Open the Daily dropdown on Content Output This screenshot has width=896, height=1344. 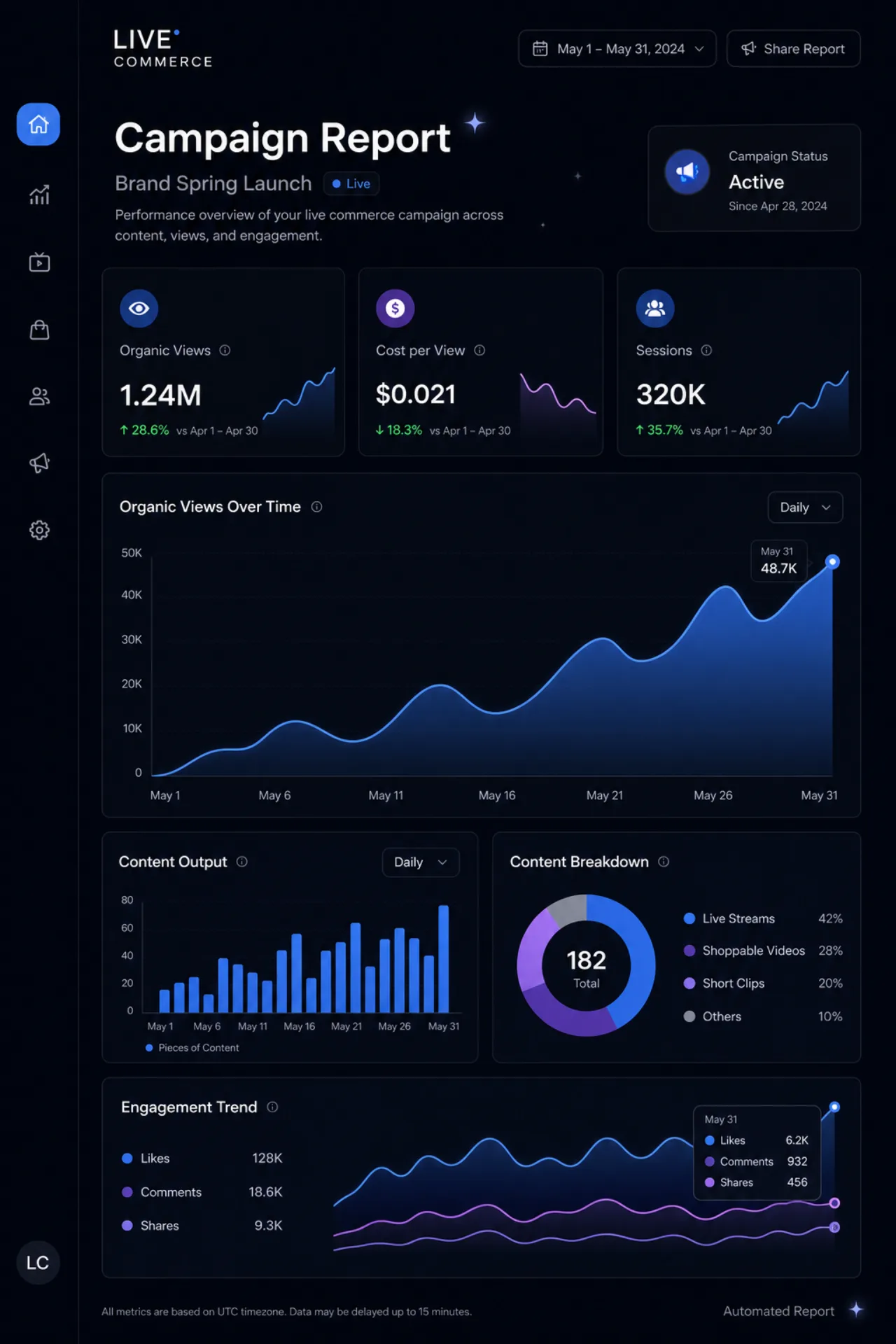coord(421,862)
